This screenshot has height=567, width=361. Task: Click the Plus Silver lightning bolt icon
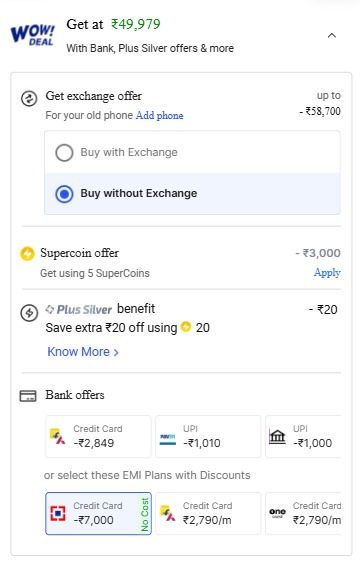click(29, 313)
